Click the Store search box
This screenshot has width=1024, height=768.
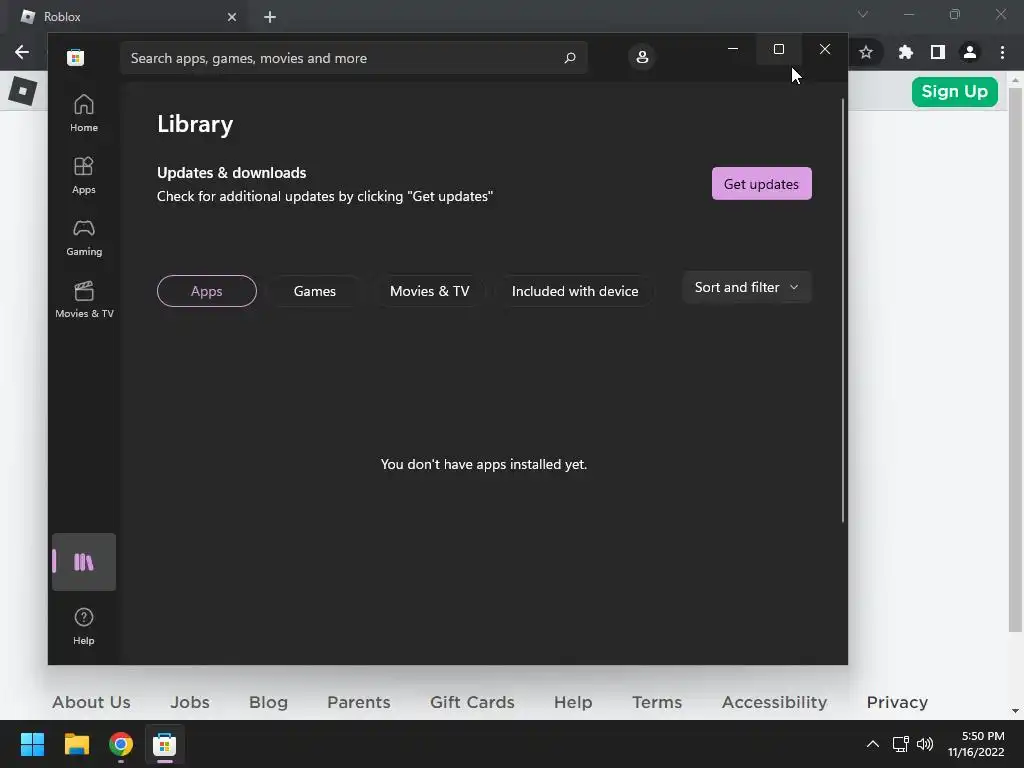coord(353,57)
